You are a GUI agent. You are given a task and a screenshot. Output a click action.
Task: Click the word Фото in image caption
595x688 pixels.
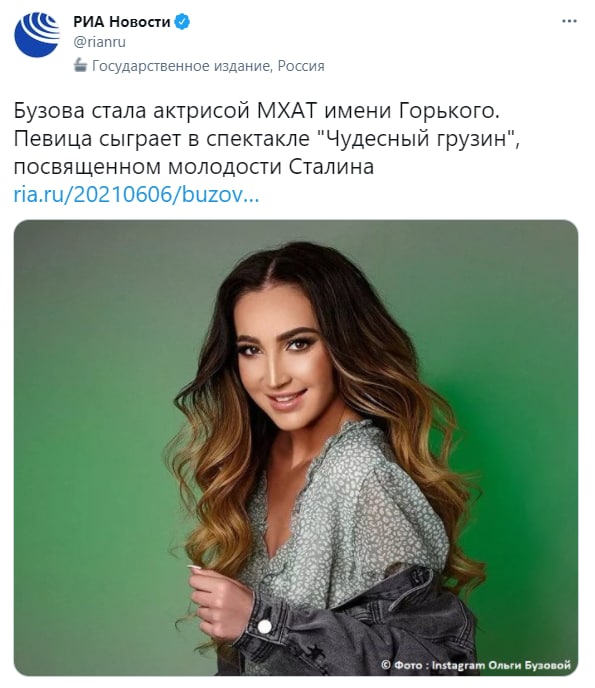point(408,665)
